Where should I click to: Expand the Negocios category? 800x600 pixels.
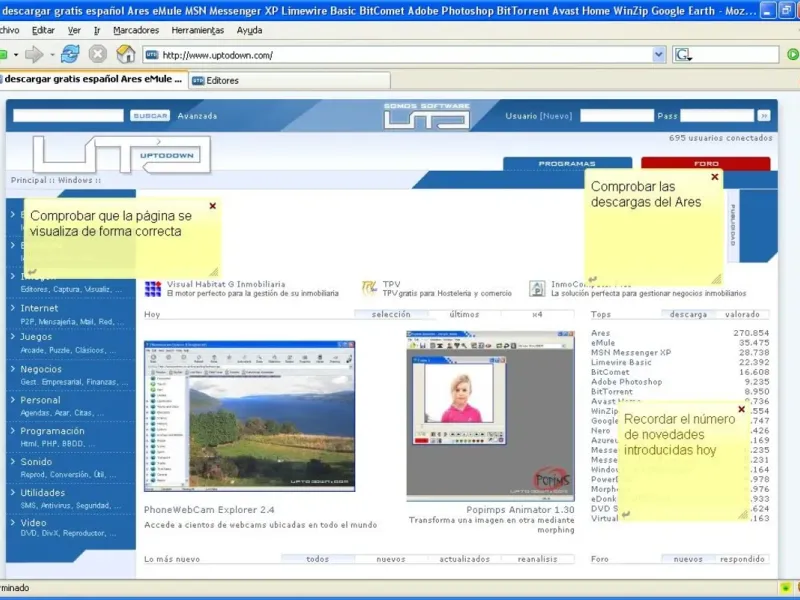tap(41, 369)
